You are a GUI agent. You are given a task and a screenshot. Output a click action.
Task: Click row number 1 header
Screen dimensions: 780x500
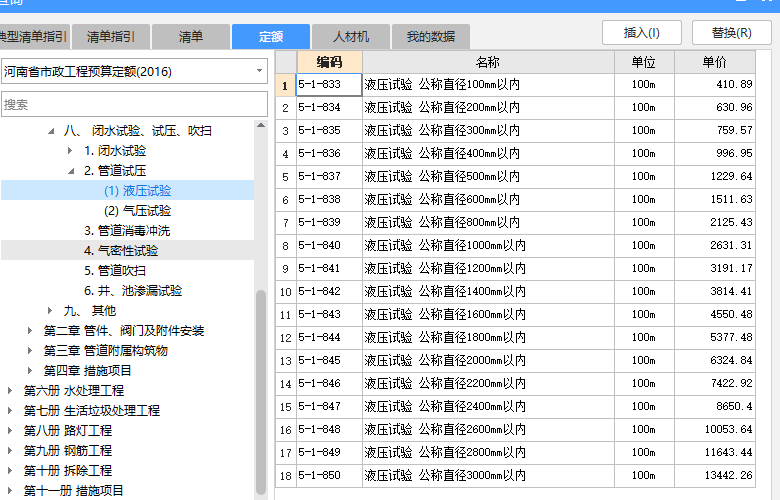(286, 85)
